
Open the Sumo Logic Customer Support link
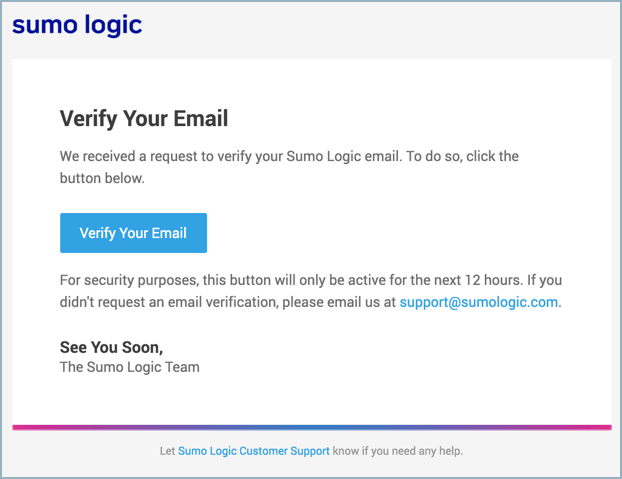coord(253,451)
